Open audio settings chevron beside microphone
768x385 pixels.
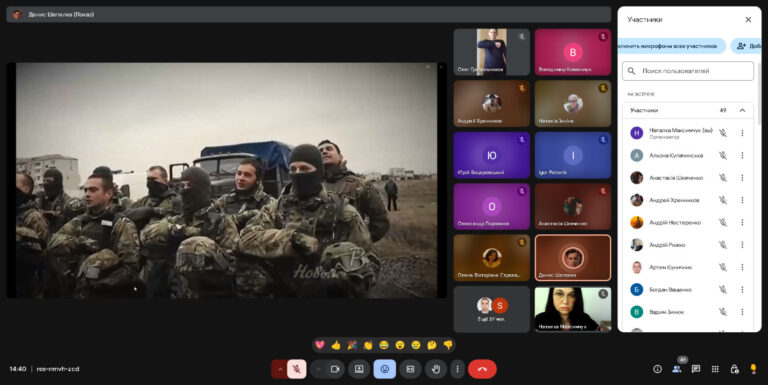click(280, 369)
